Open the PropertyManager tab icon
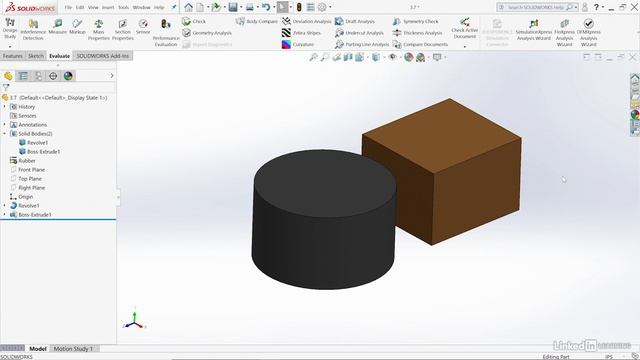 coord(23,76)
